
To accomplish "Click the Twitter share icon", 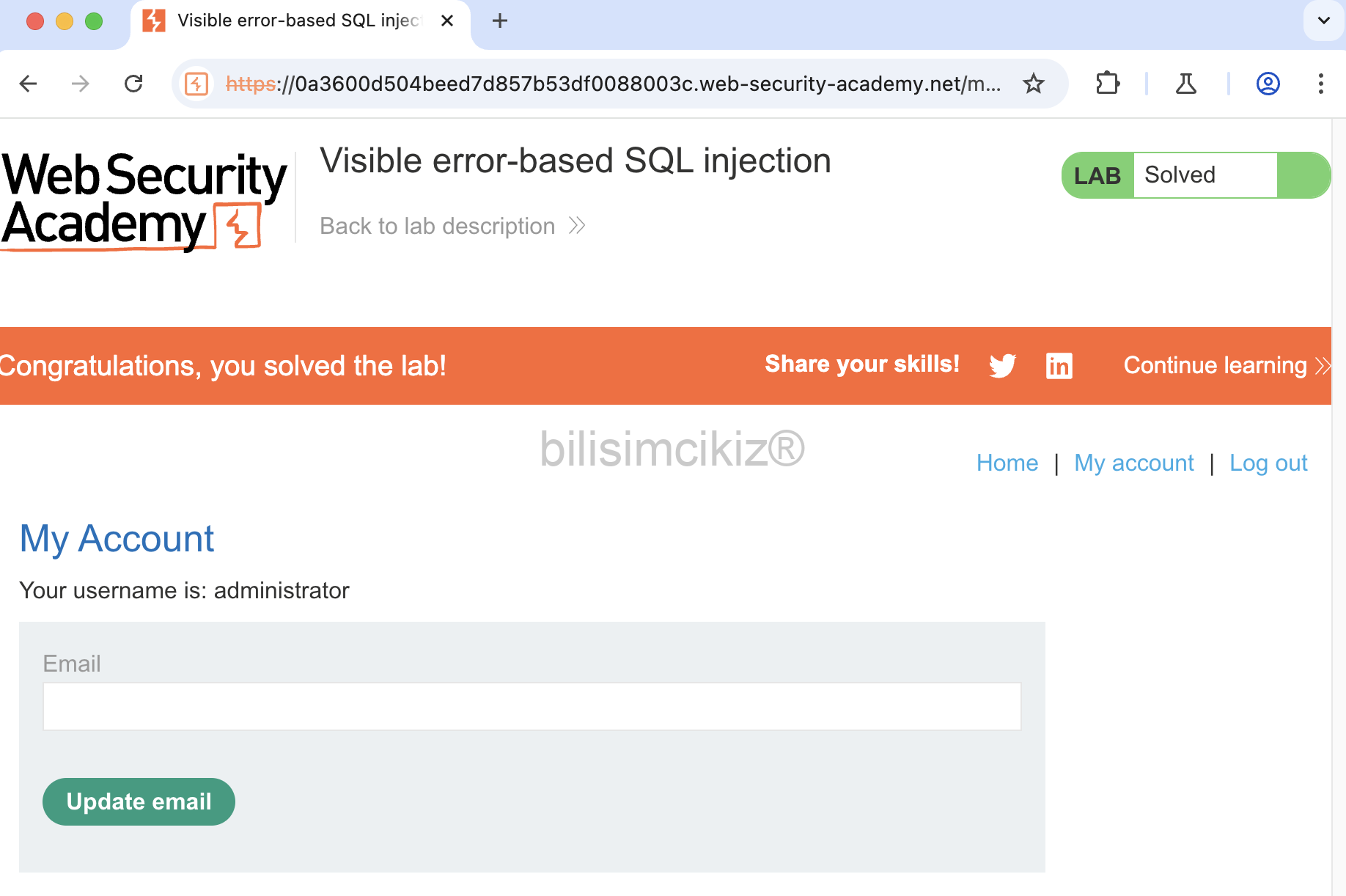I will click(x=1002, y=365).
